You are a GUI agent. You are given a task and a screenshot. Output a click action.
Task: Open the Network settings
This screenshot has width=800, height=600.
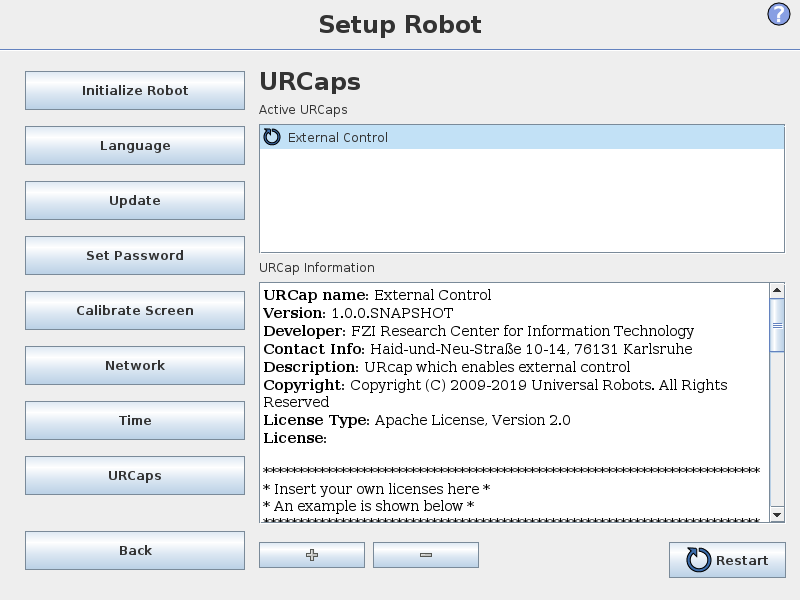[134, 365]
